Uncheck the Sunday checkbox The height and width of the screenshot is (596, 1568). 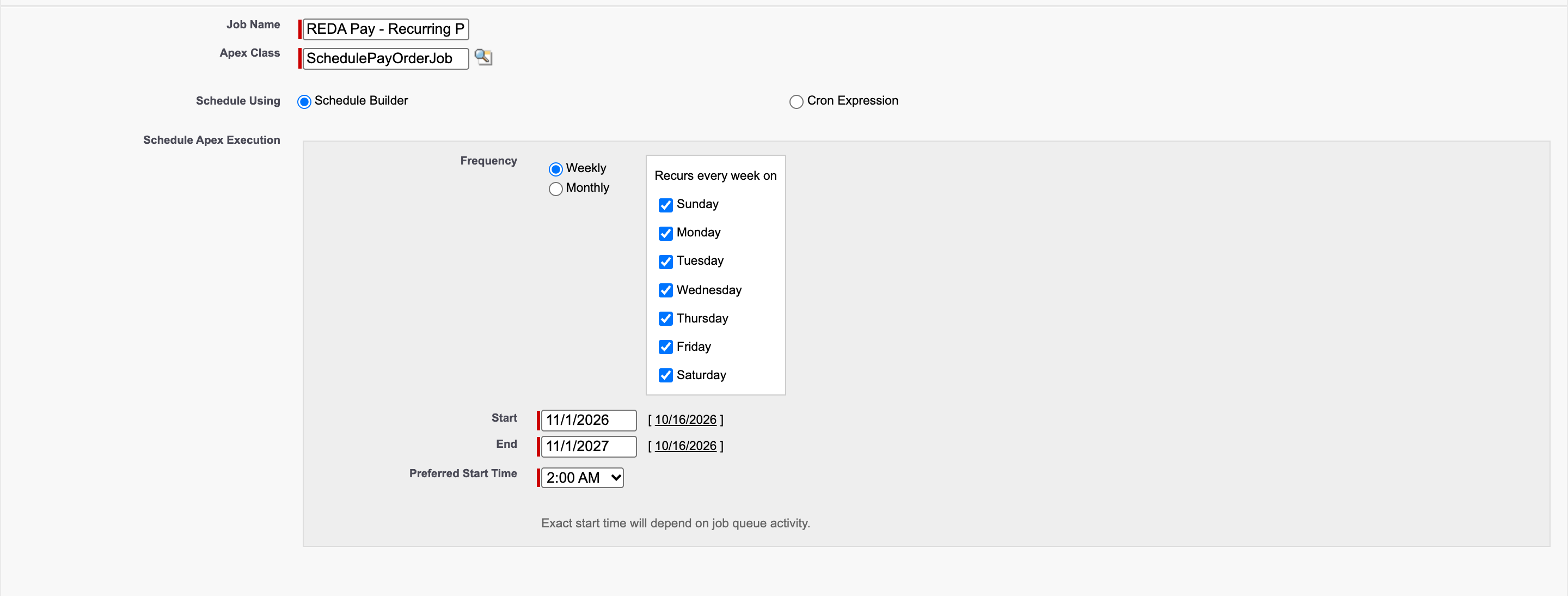(666, 205)
